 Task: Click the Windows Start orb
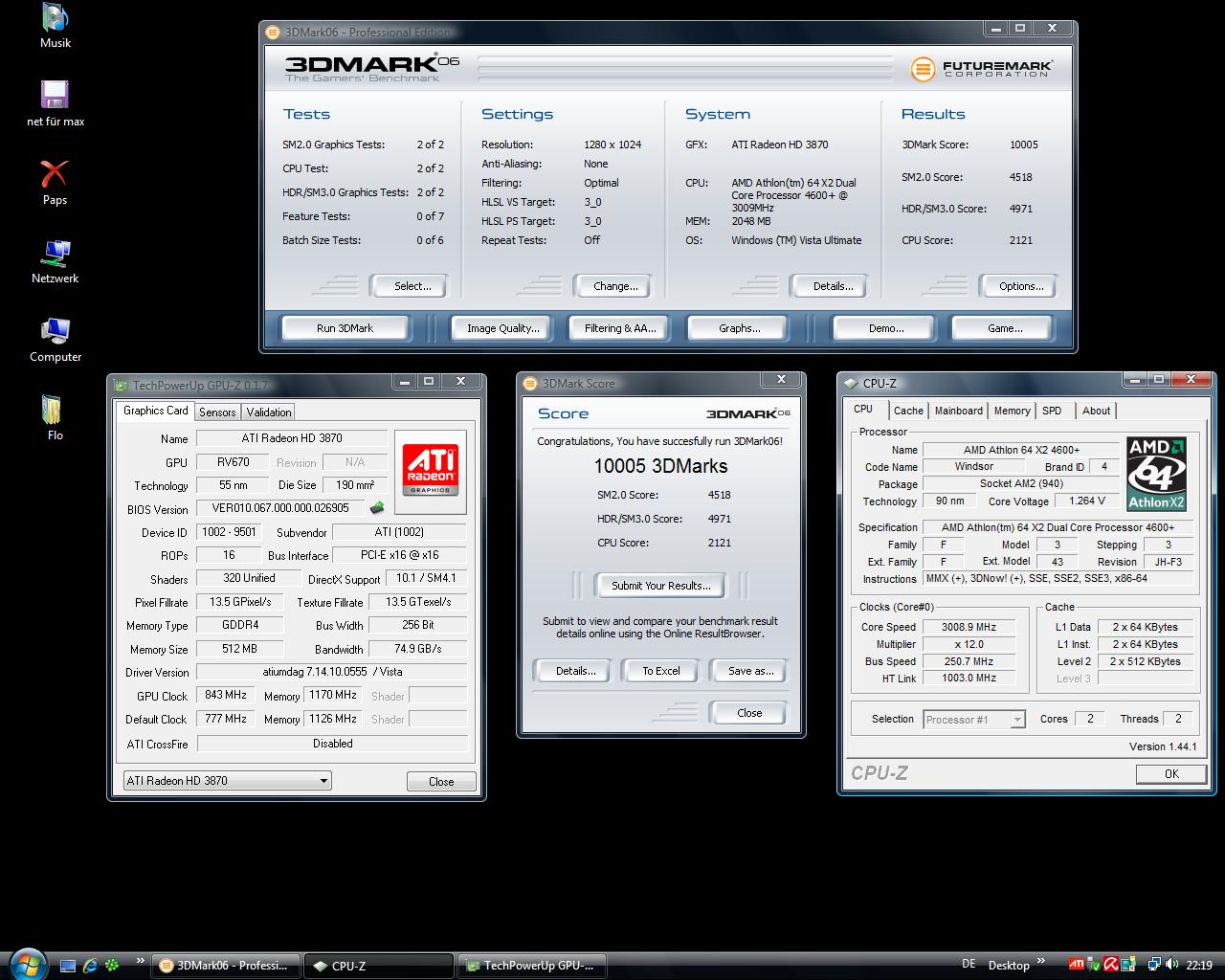point(26,964)
